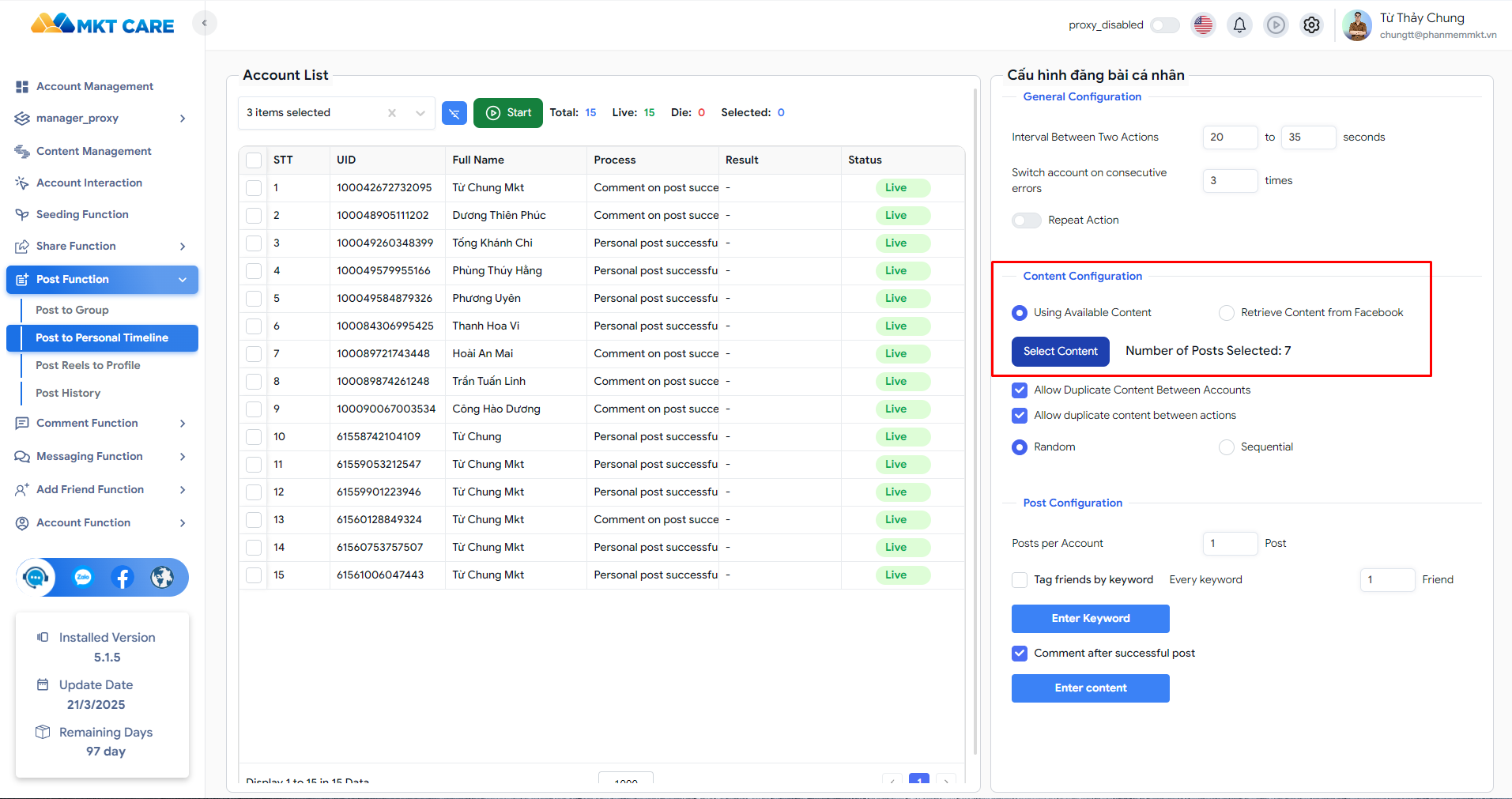Collapse sidebar with the arrow icon
1512x799 pixels.
tap(205, 23)
